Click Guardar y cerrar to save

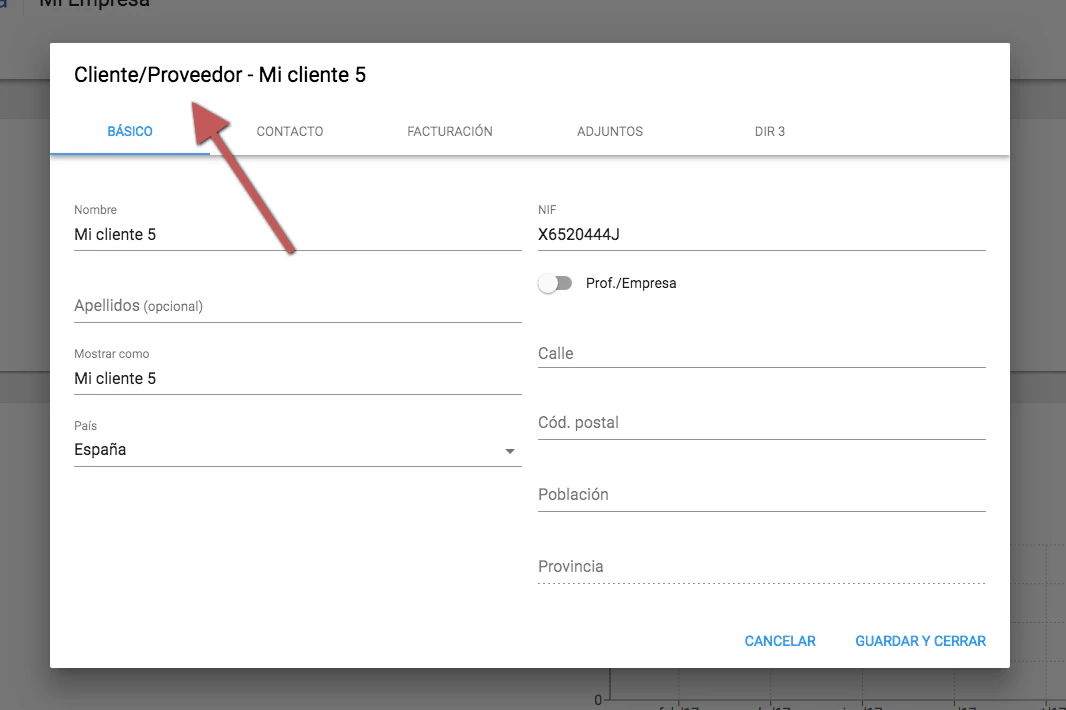coord(920,641)
